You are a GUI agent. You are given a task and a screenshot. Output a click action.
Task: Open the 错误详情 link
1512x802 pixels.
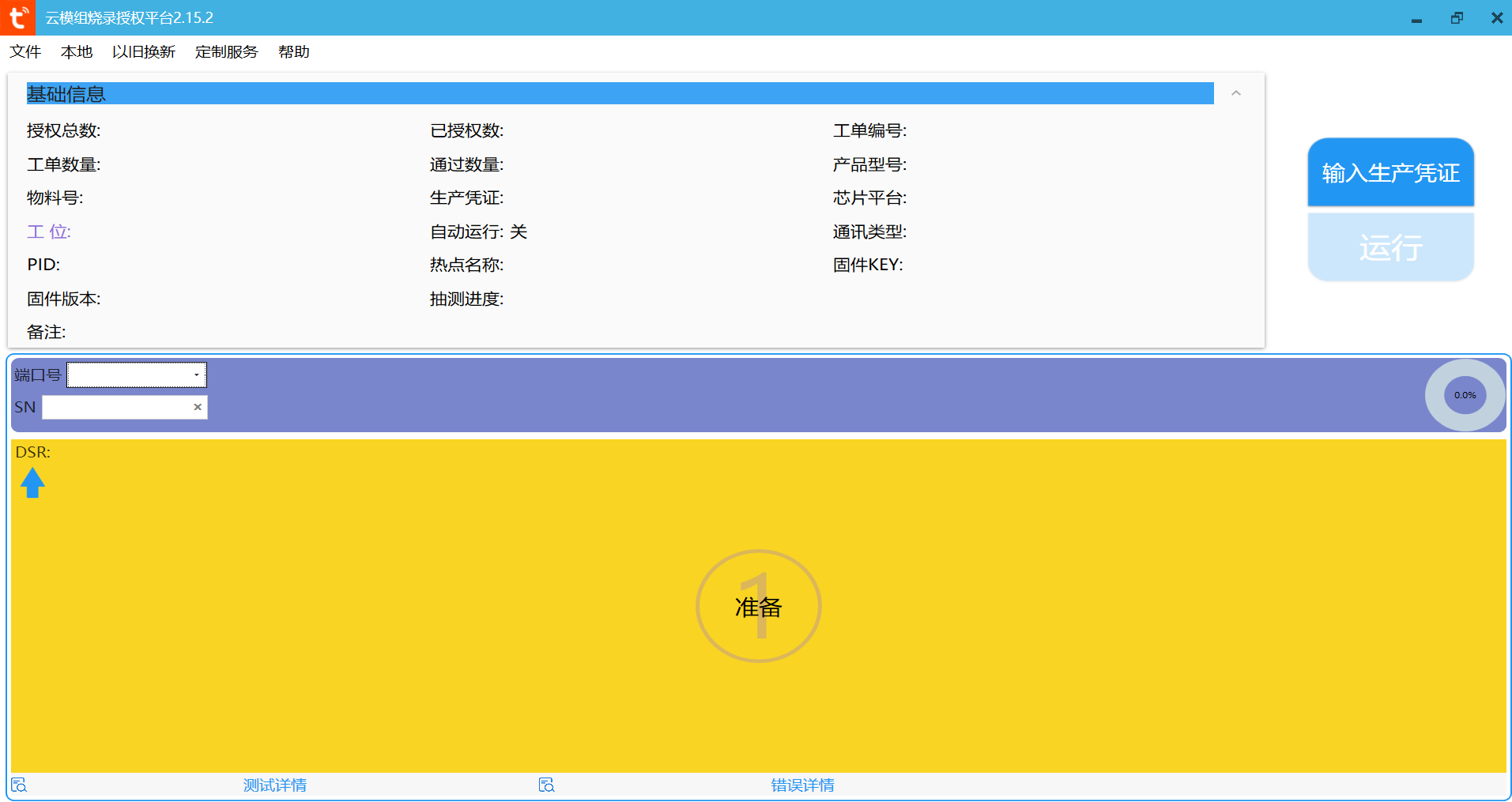pyautogui.click(x=803, y=785)
